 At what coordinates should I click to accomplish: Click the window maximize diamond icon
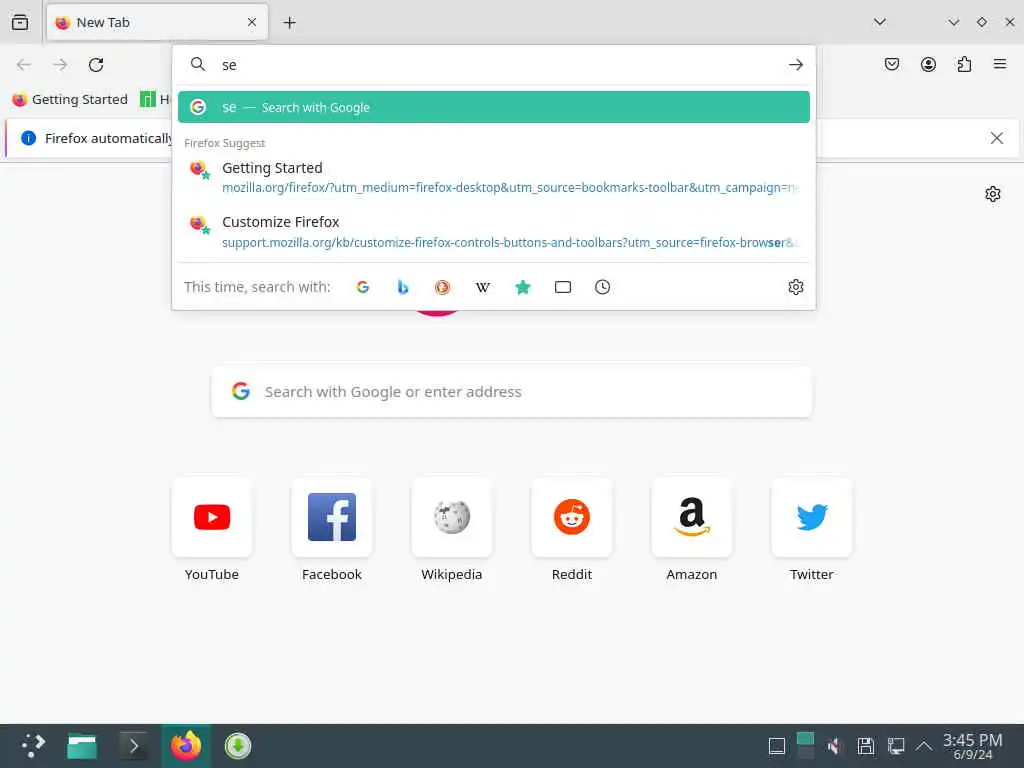[x=982, y=22]
